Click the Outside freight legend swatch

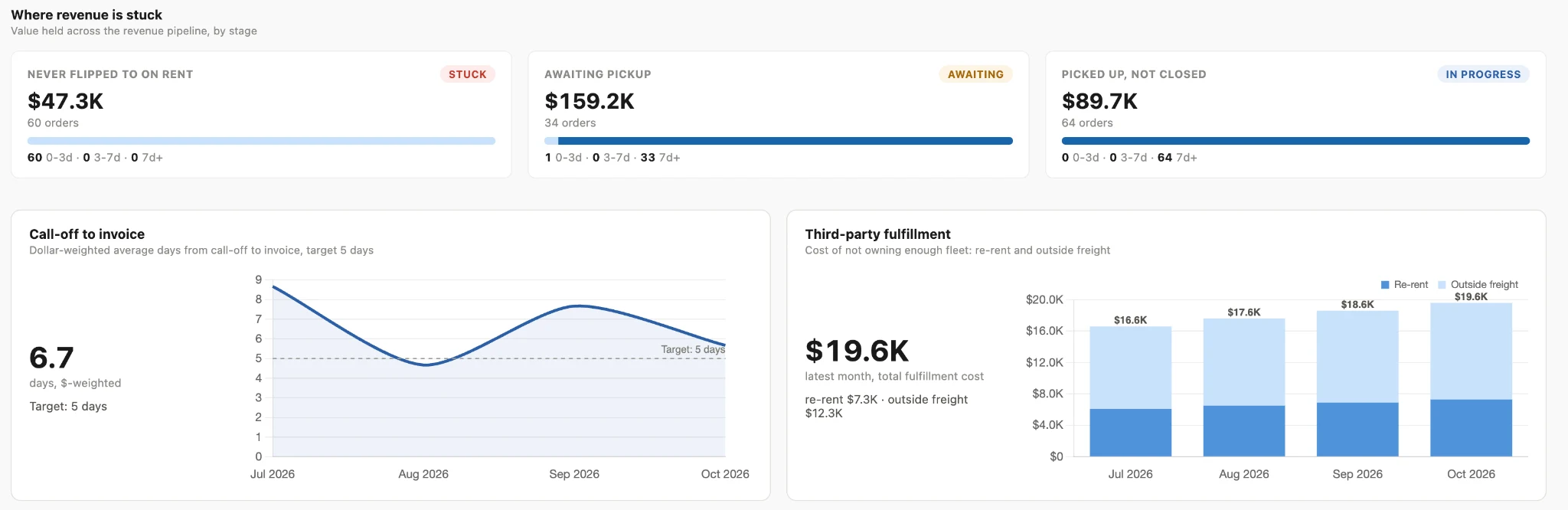1442,285
